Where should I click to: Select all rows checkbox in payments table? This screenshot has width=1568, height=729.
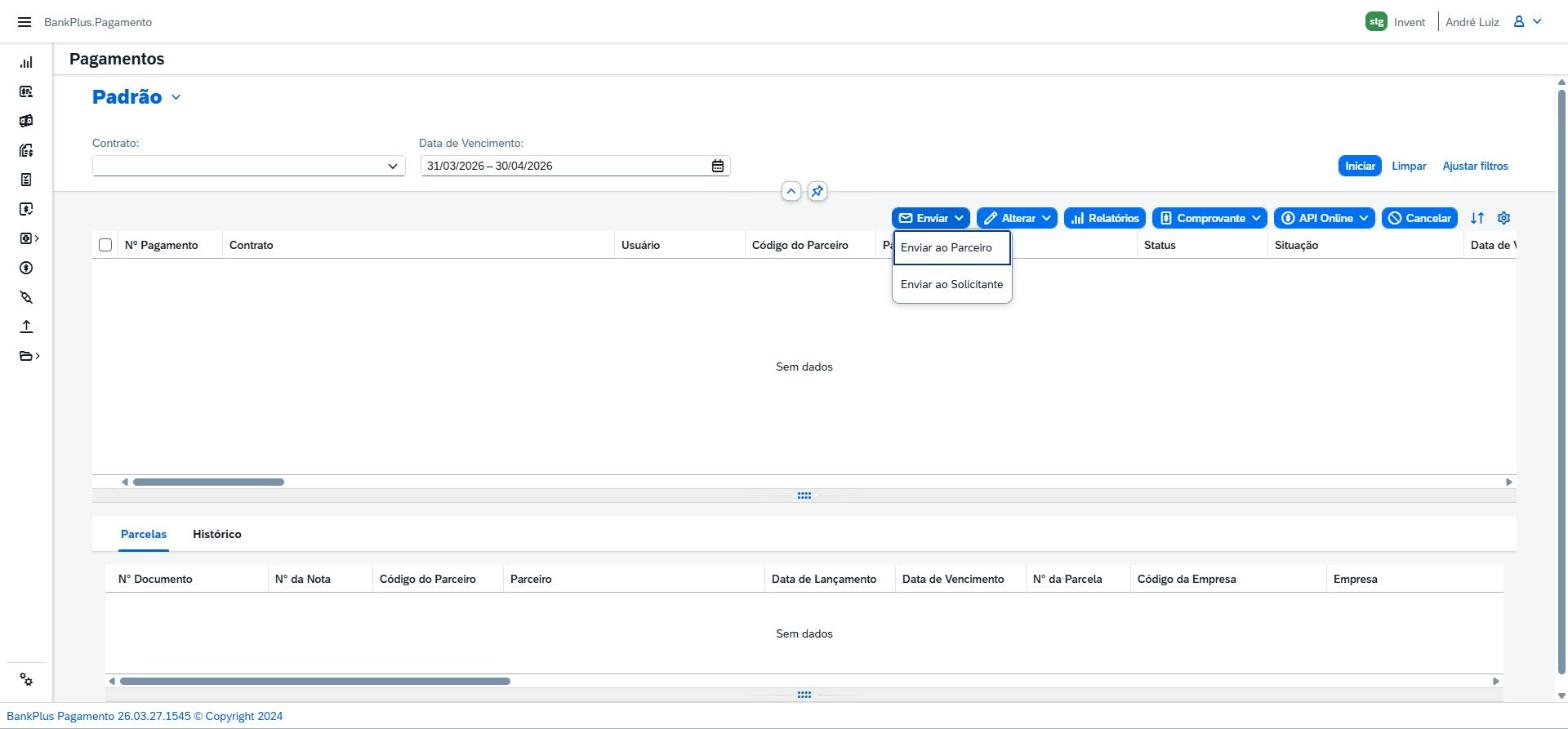pos(105,245)
